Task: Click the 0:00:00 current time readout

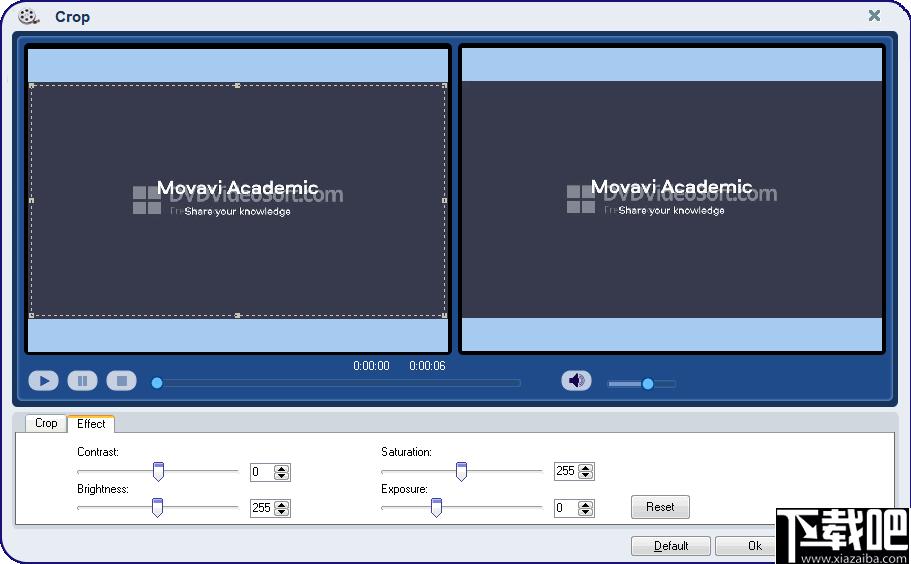Action: [x=371, y=366]
